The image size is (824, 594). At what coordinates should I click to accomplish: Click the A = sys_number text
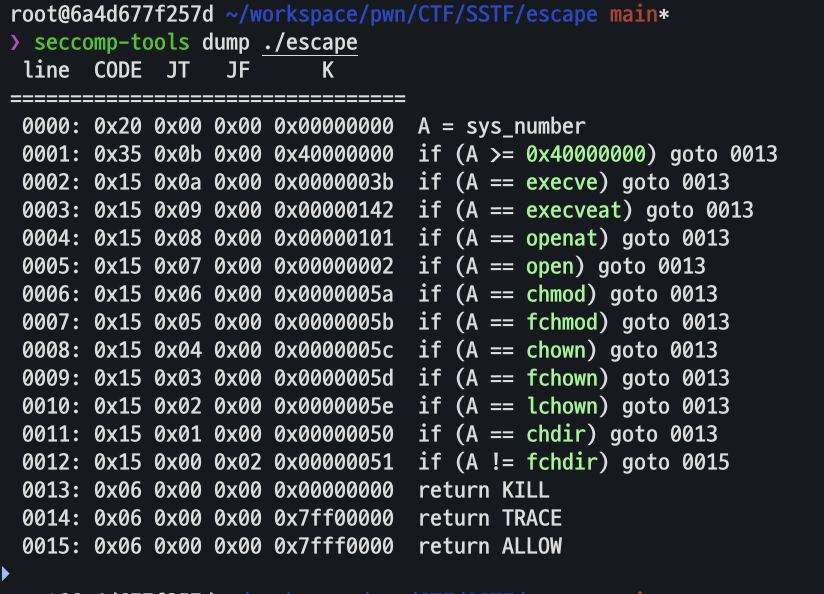click(x=502, y=126)
